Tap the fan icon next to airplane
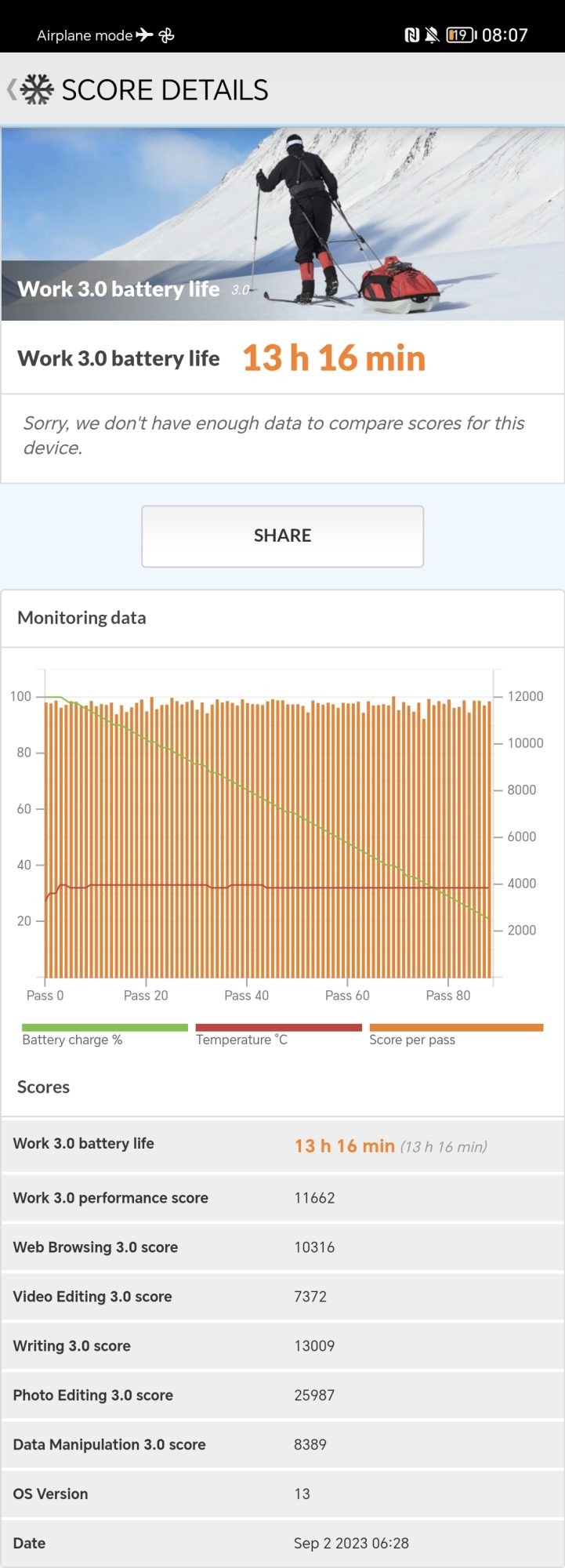 [x=166, y=34]
